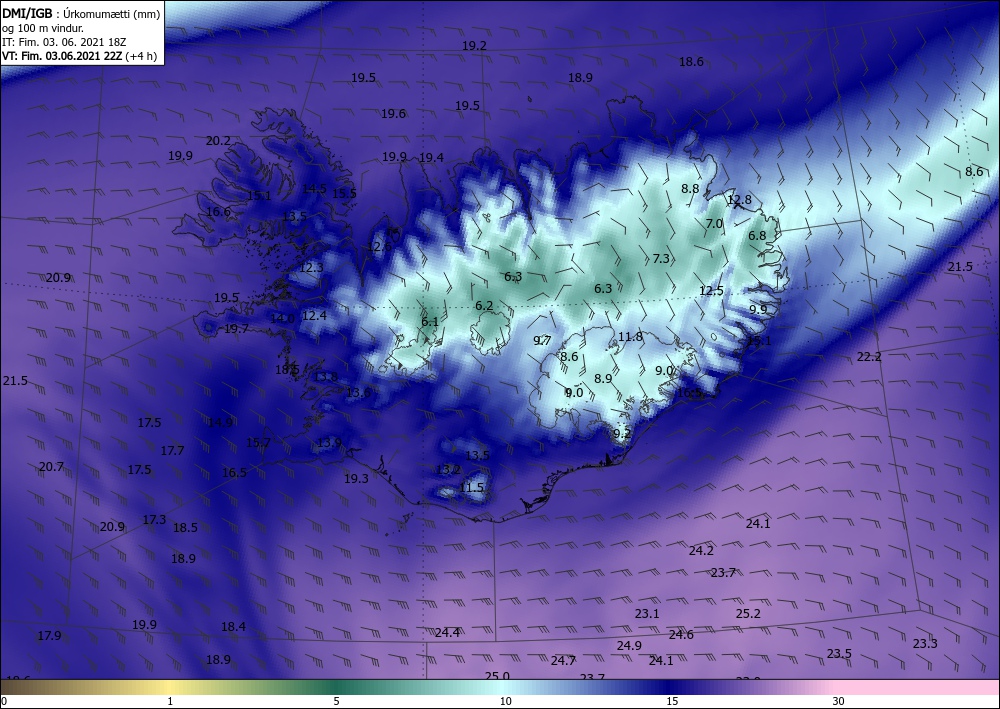Click the '24.4' value at bottom center

click(x=447, y=633)
